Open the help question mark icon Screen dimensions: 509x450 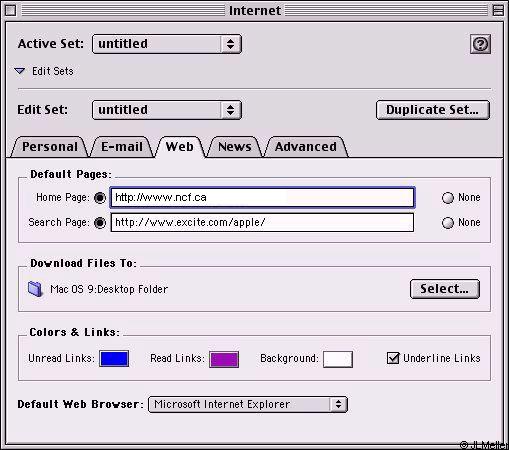click(480, 44)
